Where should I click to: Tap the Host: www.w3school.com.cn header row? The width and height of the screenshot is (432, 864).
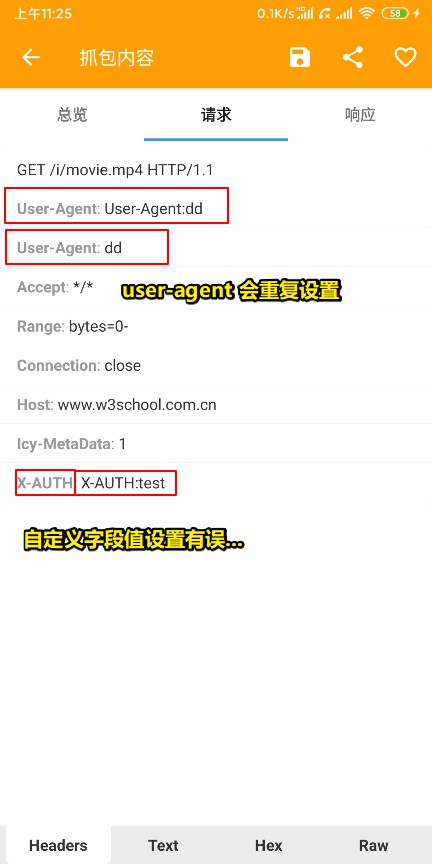point(216,405)
